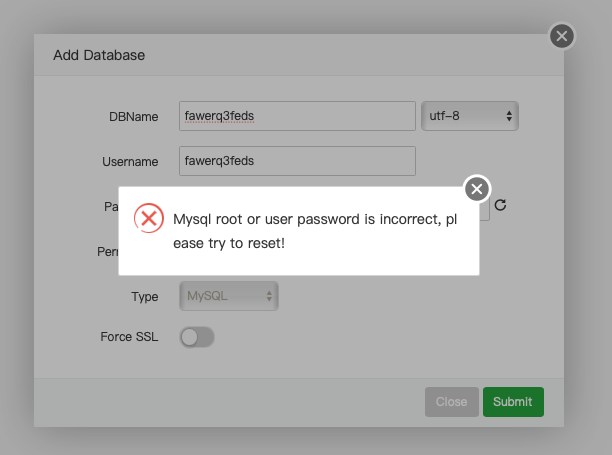This screenshot has width=612, height=455.
Task: Click the Force SSL label text
Action: [x=129, y=337]
